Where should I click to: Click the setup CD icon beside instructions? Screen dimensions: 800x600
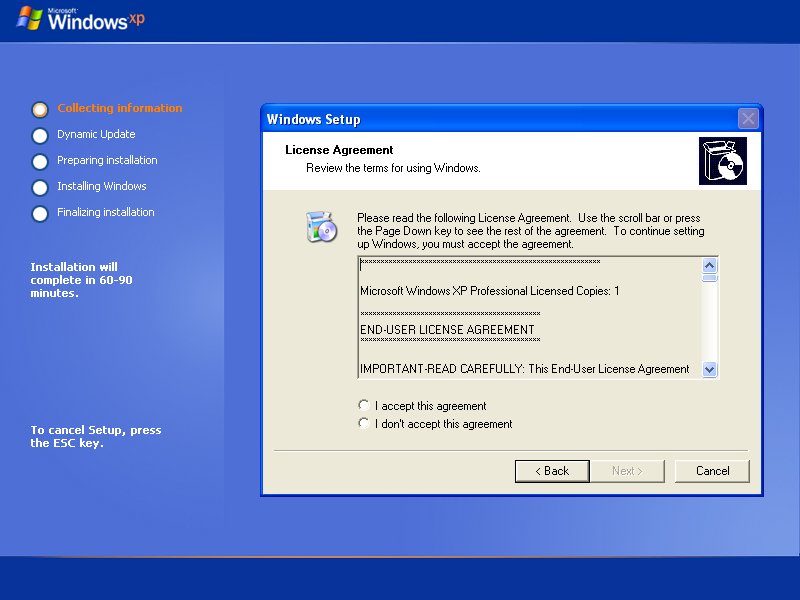(321, 227)
